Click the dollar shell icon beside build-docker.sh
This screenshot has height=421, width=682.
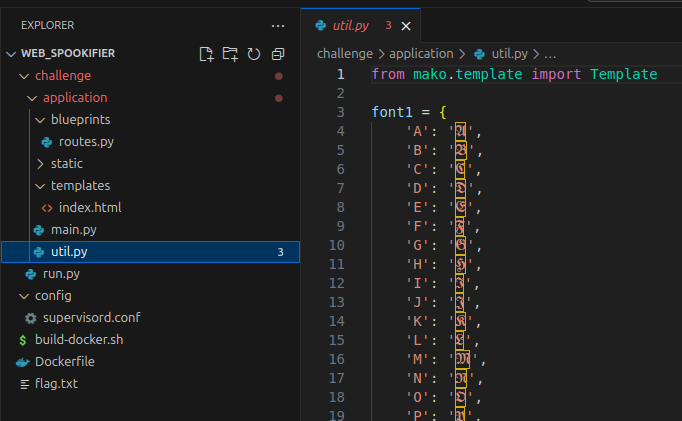[23, 340]
